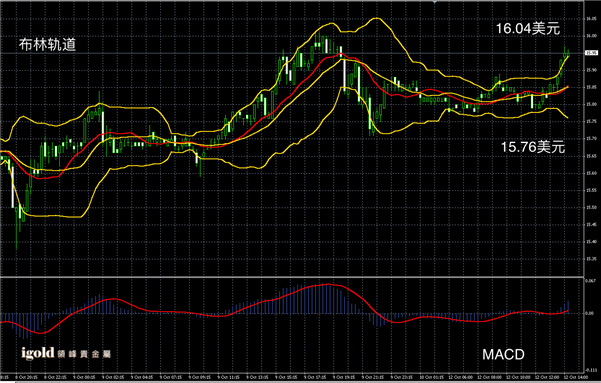Screen dimensions: 601x383
Task: Click the latest candlestick at chart's right edge
Action: pos(568,54)
